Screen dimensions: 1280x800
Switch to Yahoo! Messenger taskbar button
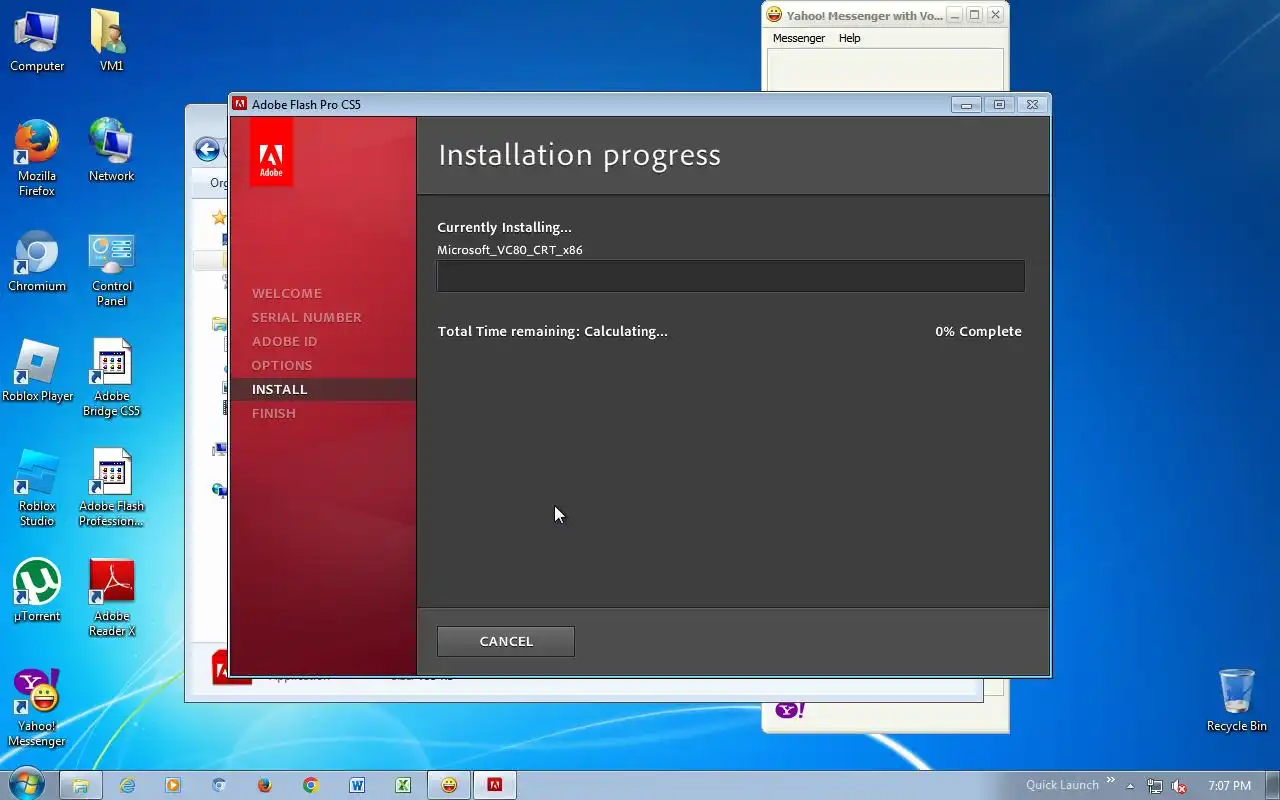pos(449,786)
